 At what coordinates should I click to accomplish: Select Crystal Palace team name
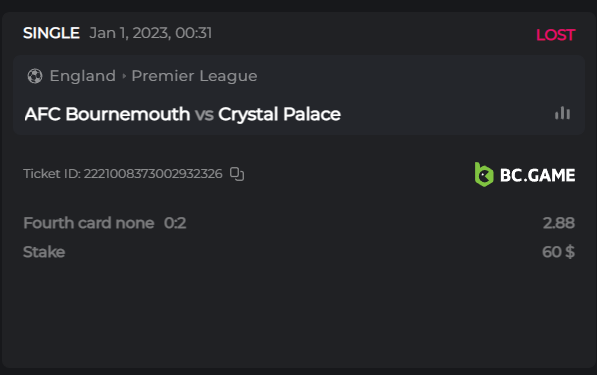point(279,114)
